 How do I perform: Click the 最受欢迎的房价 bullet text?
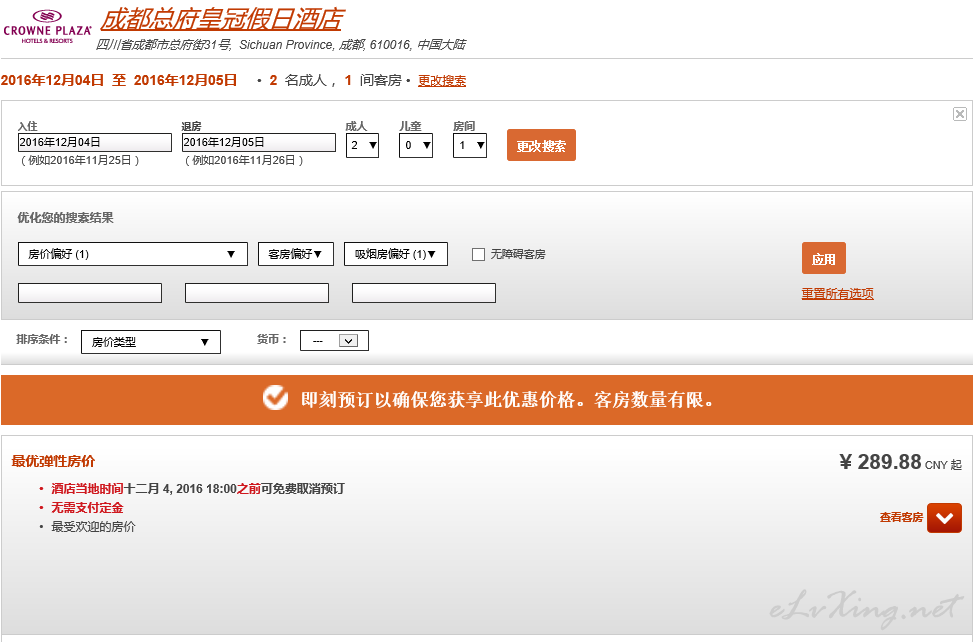[93, 527]
